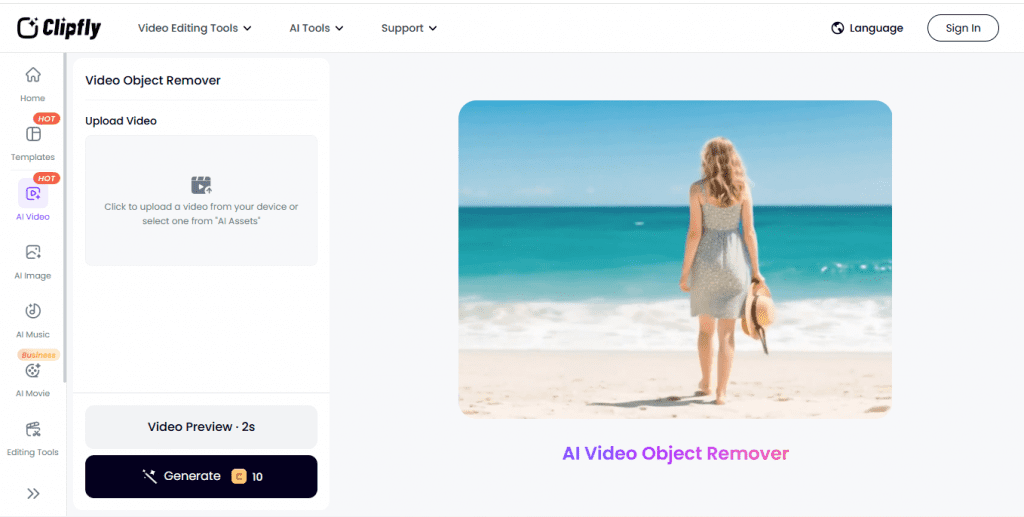Viewport: 1024px width, 517px height.
Task: Click the upload video drop area
Action: (201, 200)
